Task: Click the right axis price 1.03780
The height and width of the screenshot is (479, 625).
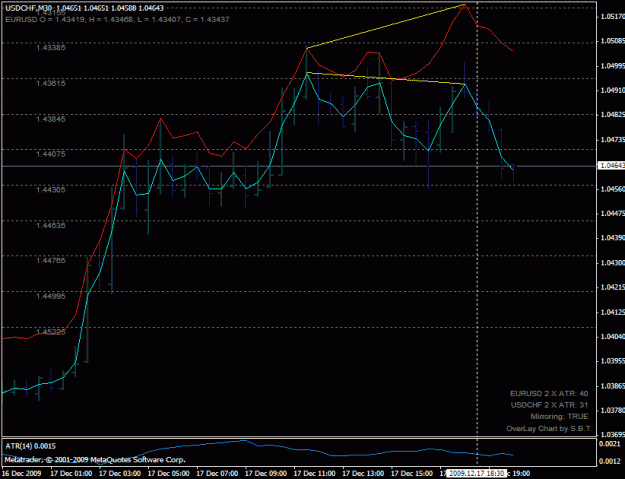Action: pyautogui.click(x=612, y=410)
